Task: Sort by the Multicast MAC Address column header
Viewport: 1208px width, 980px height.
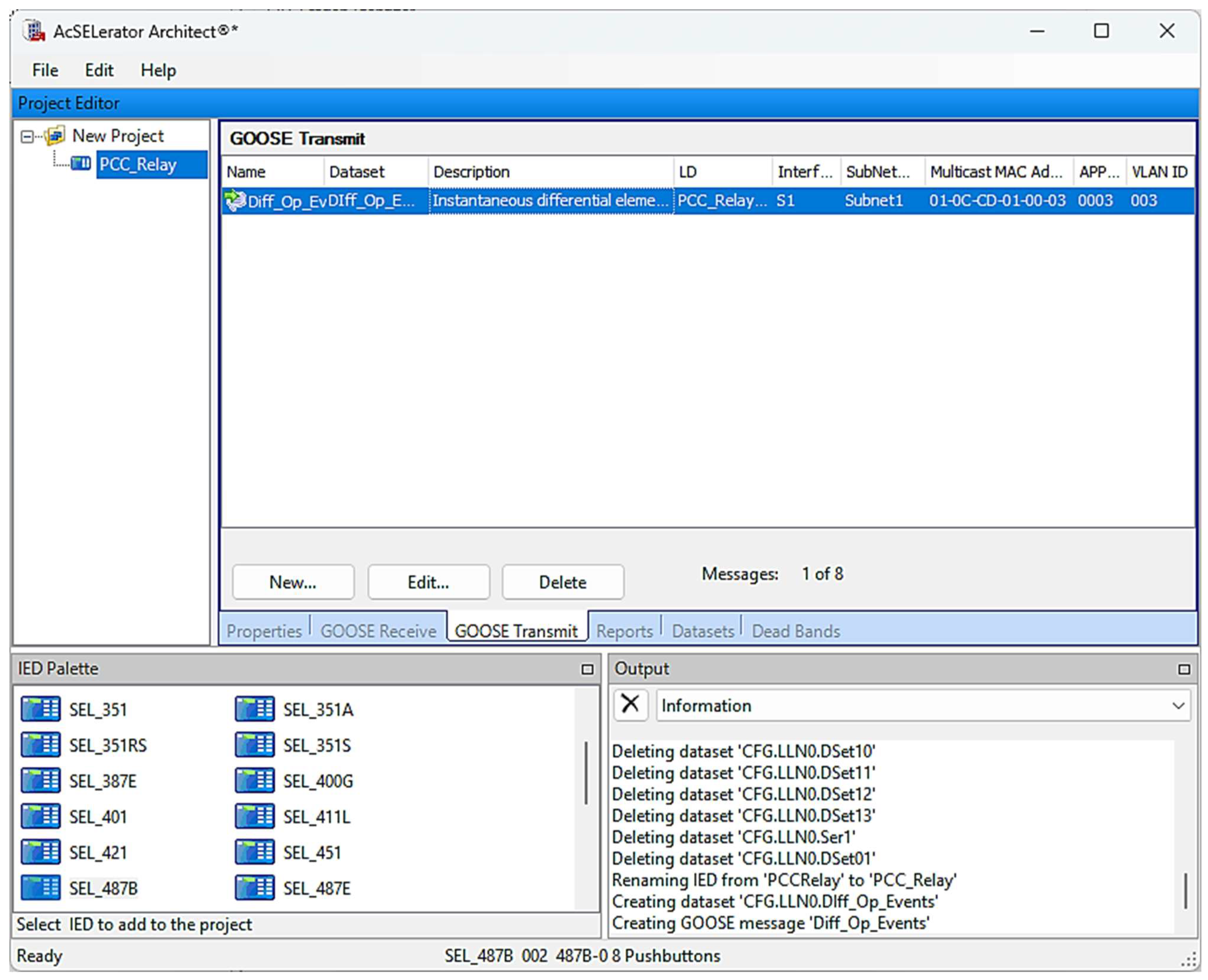Action: click(996, 172)
